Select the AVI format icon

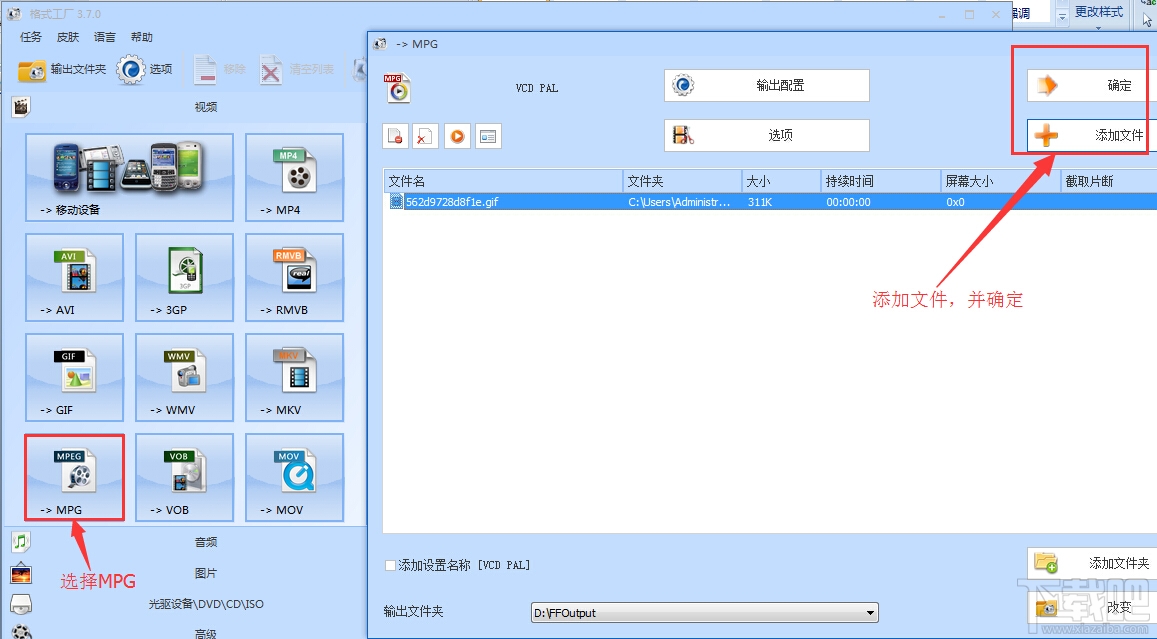coord(74,277)
